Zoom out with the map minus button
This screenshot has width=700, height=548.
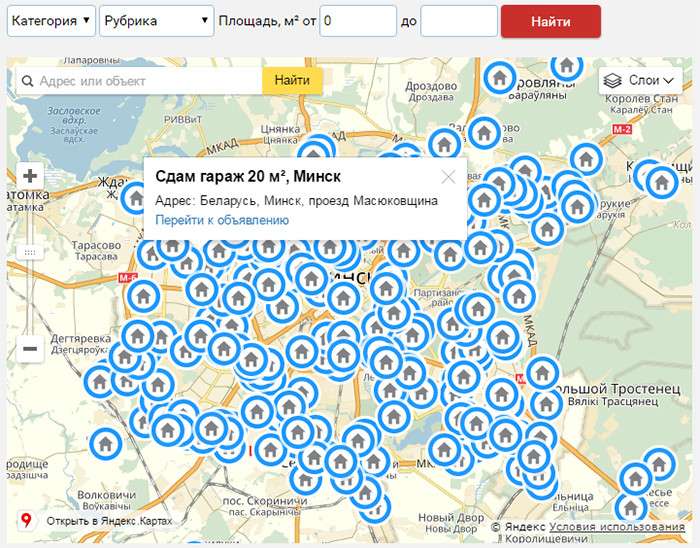pyautogui.click(x=30, y=349)
